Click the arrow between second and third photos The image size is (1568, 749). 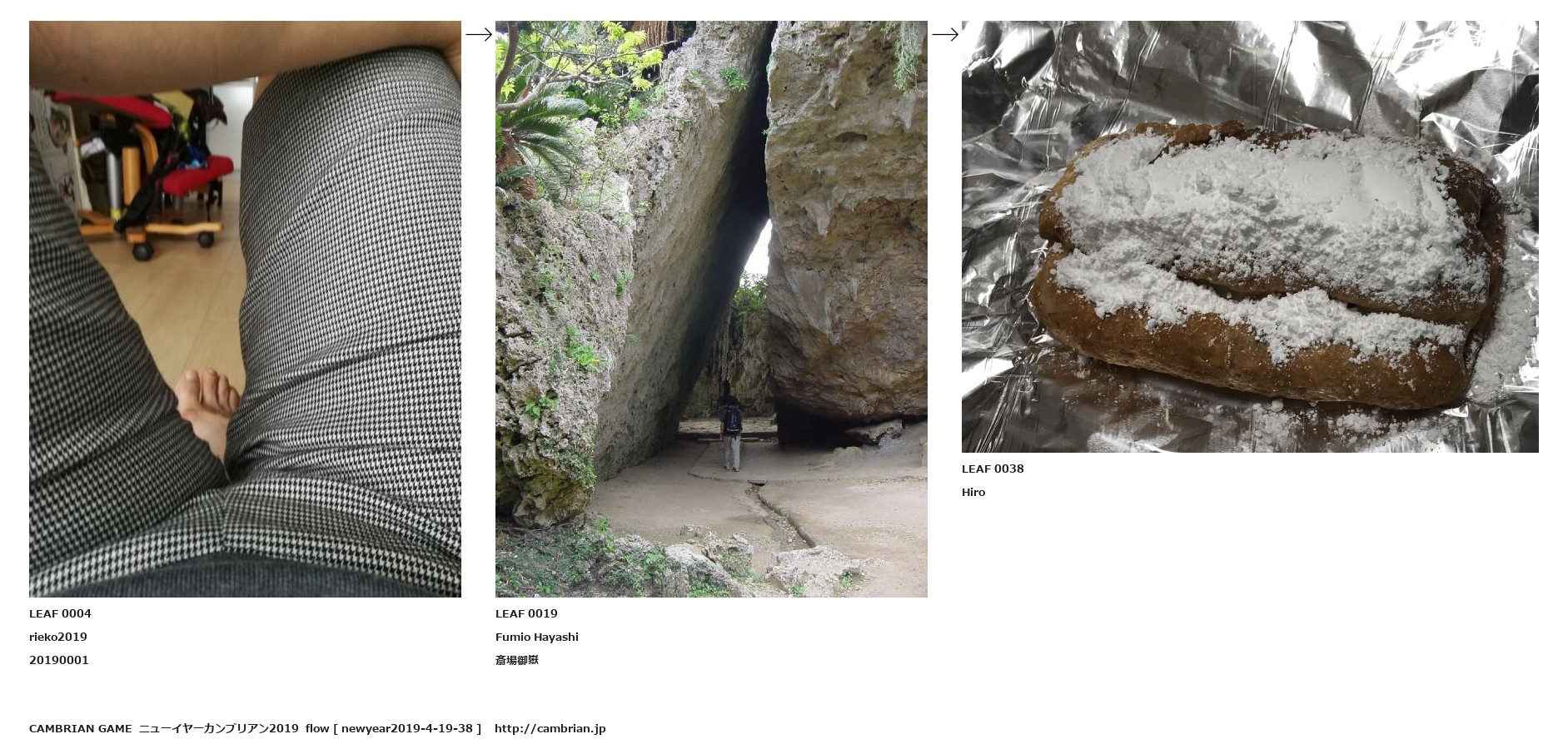(x=944, y=34)
